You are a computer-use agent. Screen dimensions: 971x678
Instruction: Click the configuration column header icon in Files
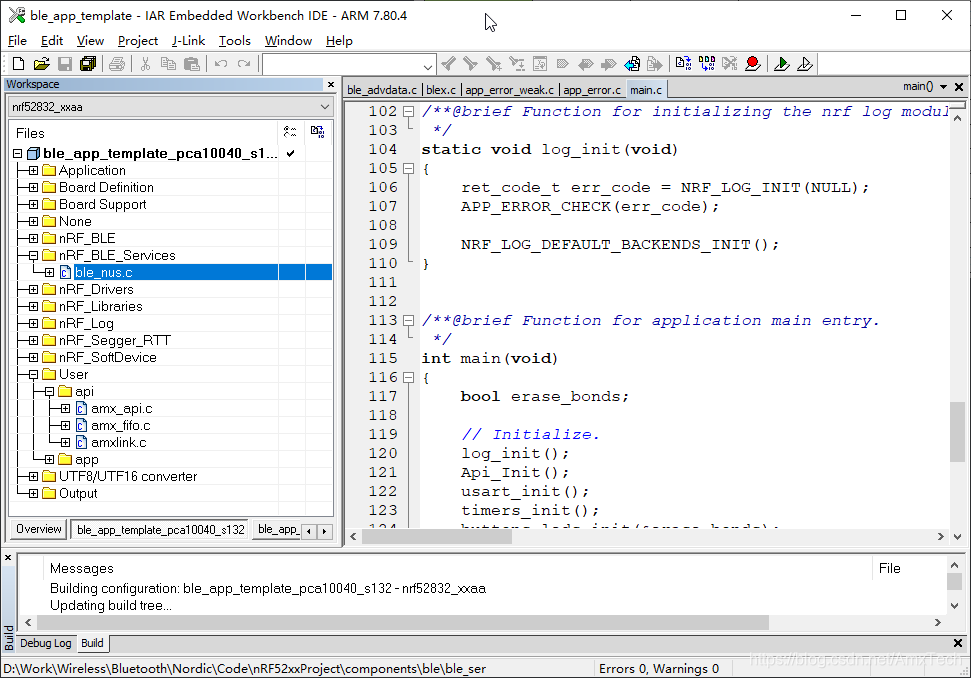290,132
